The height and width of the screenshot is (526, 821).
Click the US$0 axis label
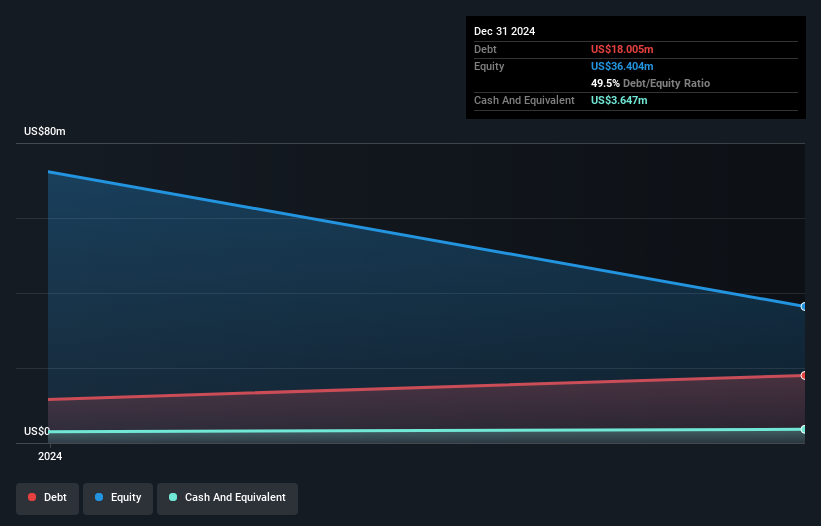pos(37,431)
